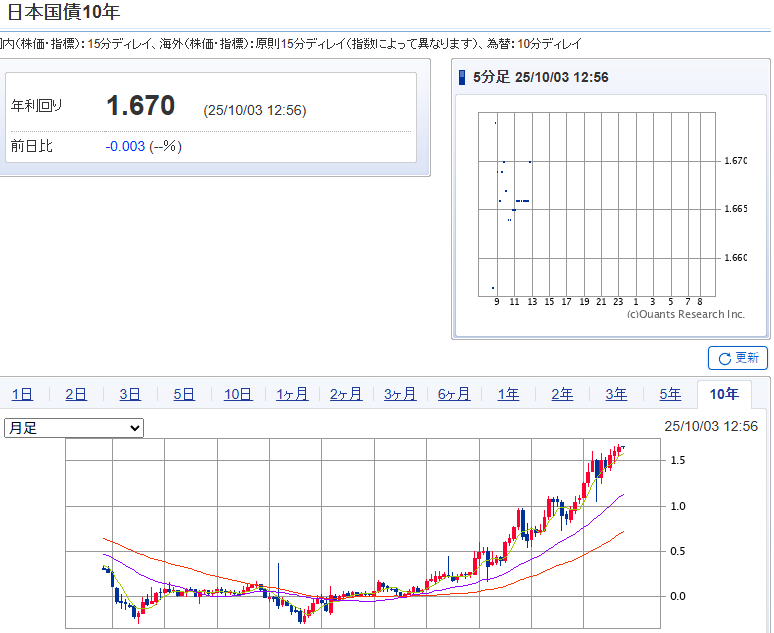Select the 1年 period tab
This screenshot has width=774, height=633.
[508, 394]
